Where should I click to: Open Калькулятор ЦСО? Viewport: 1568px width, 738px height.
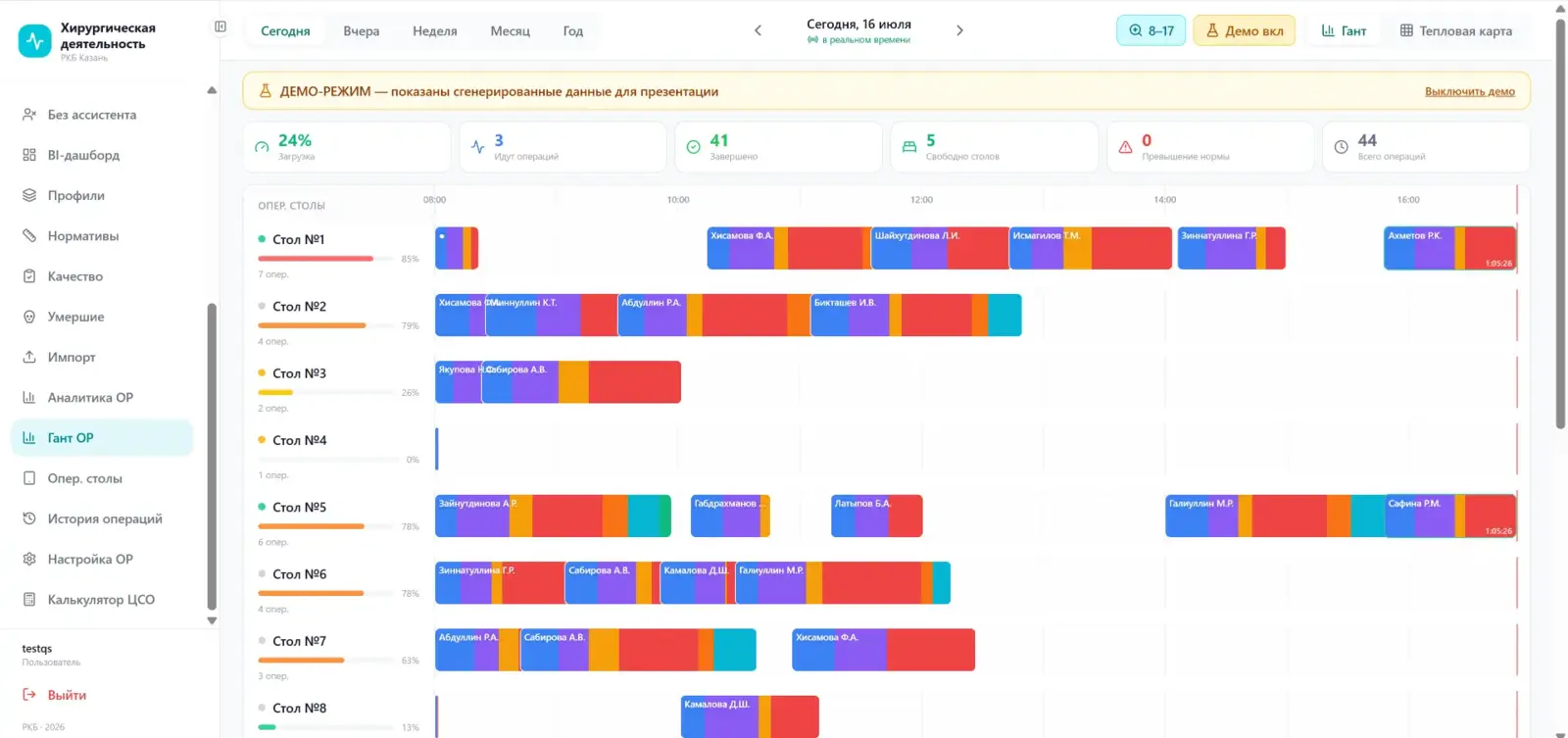tap(102, 599)
